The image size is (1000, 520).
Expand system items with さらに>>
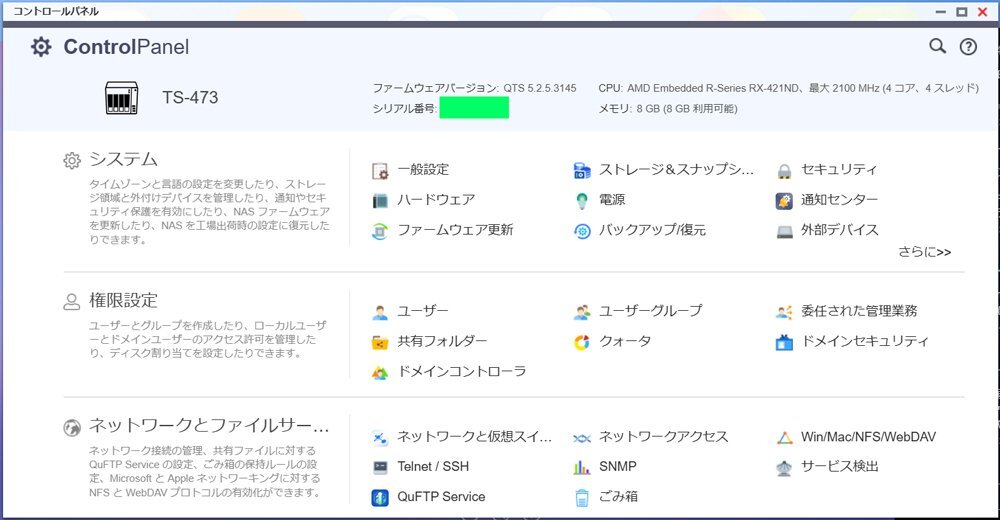click(x=925, y=252)
